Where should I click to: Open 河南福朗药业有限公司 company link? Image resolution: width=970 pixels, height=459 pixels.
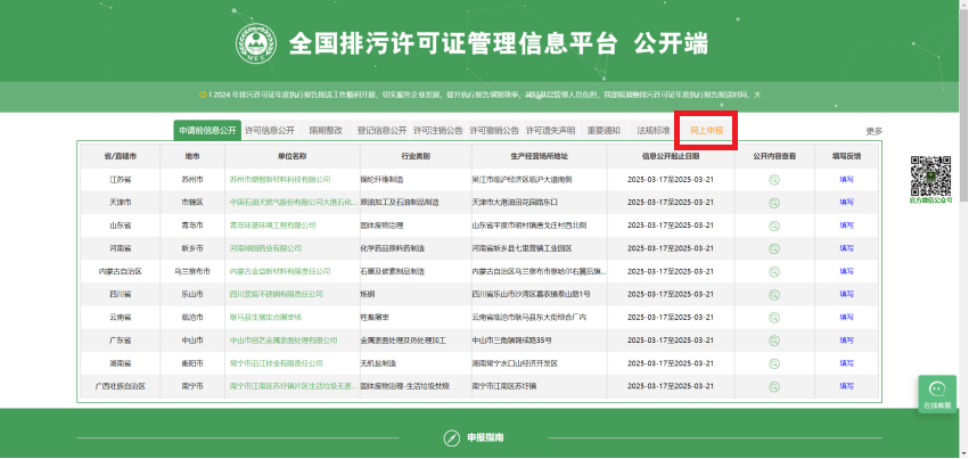tap(266, 248)
